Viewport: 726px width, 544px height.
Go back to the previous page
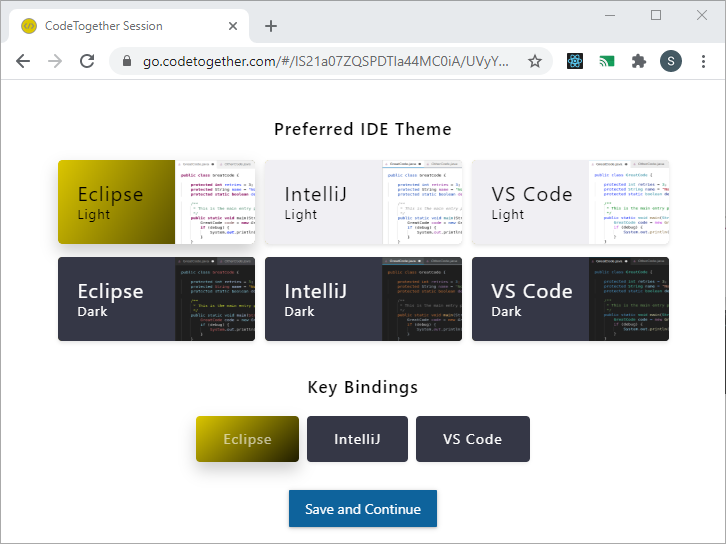point(23,61)
